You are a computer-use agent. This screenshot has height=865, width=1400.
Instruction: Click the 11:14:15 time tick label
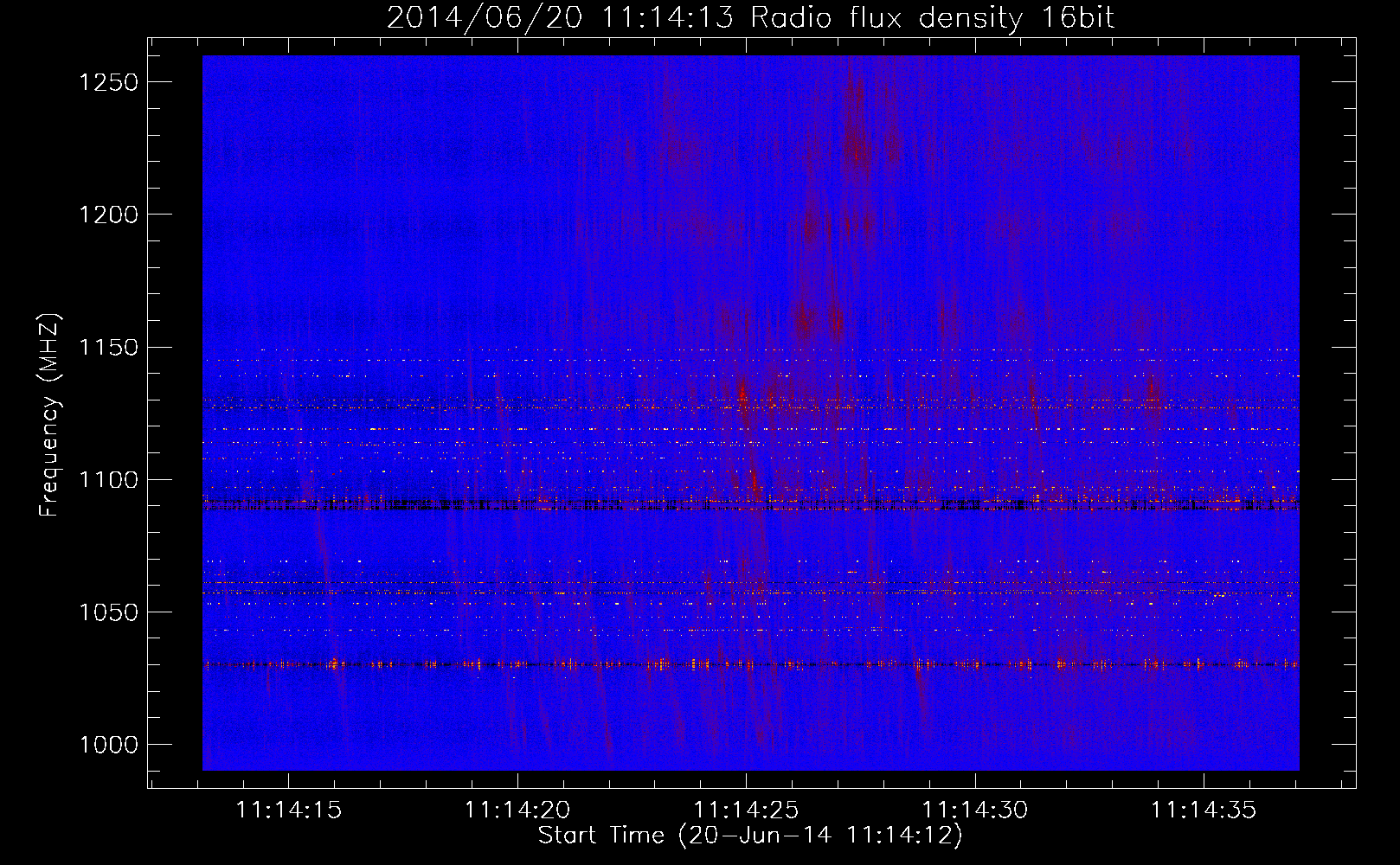pyautogui.click(x=289, y=811)
